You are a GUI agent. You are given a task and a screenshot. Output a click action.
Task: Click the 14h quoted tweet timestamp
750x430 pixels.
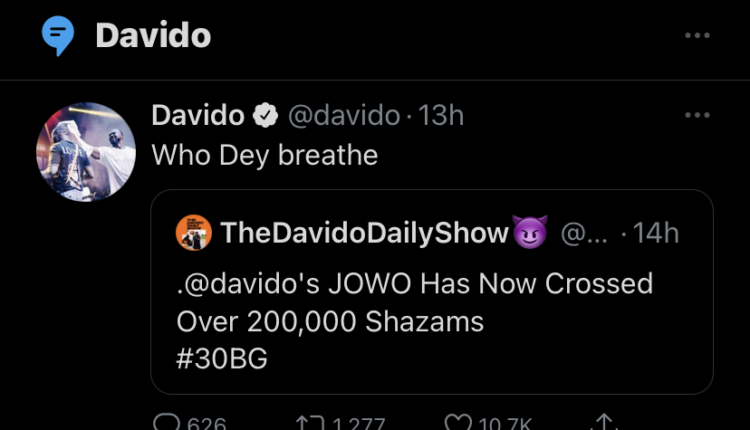pyautogui.click(x=656, y=234)
